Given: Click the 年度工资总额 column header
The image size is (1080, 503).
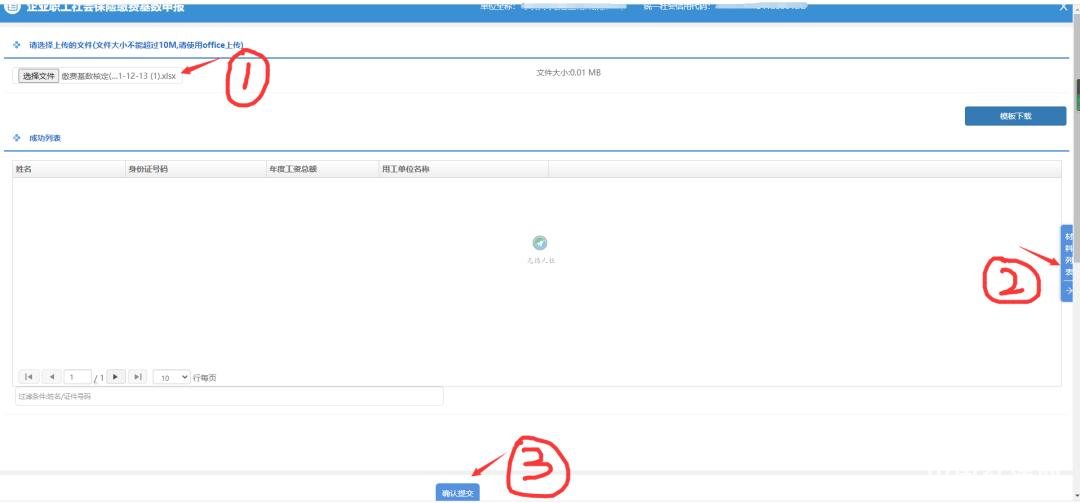Looking at the screenshot, I should click(292, 169).
